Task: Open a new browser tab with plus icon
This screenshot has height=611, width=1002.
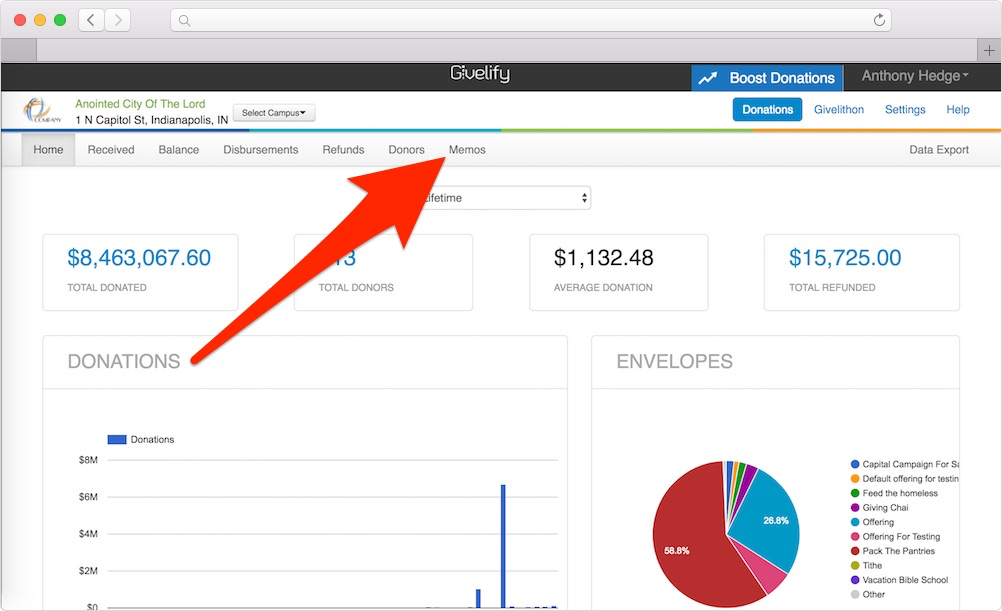Action: pyautogui.click(x=989, y=50)
